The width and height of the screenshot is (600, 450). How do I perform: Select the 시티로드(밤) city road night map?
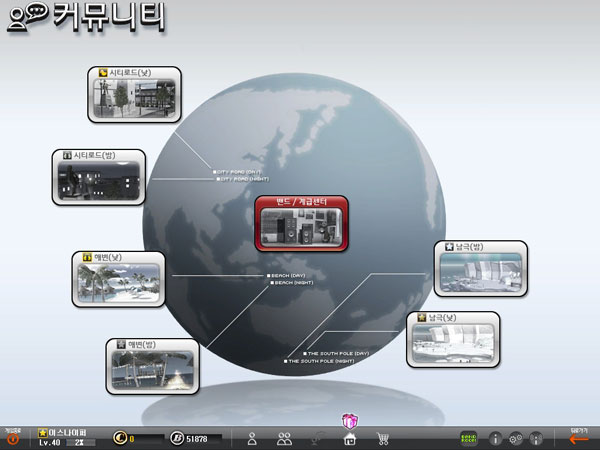(x=97, y=177)
